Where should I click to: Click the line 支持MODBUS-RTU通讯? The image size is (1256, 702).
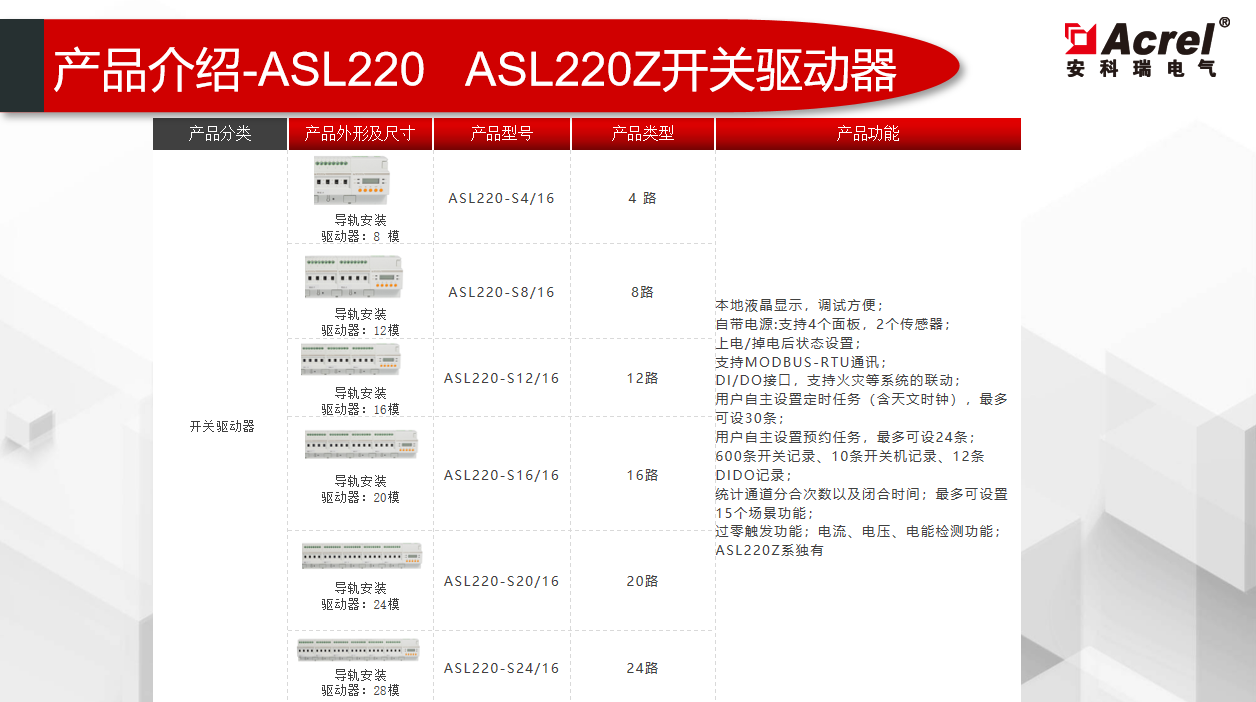point(801,362)
